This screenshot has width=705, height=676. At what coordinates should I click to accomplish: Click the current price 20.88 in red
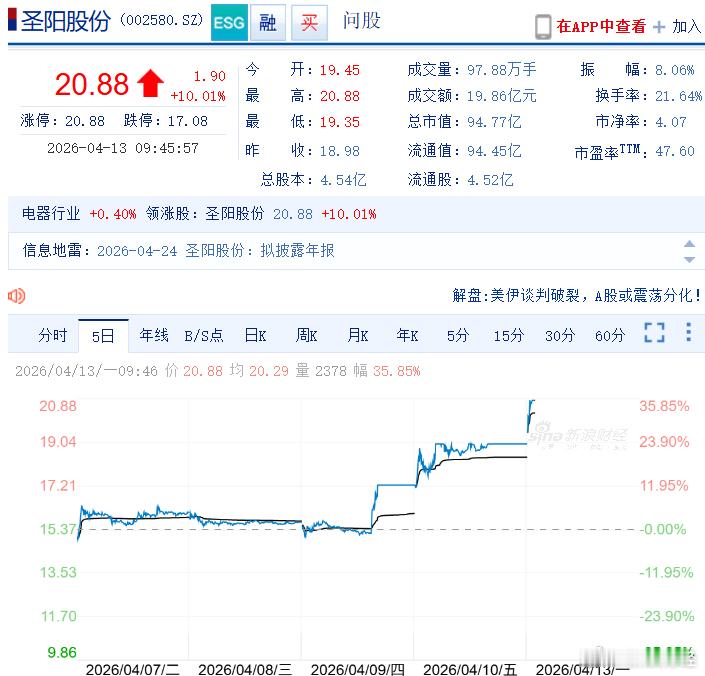coord(92,84)
